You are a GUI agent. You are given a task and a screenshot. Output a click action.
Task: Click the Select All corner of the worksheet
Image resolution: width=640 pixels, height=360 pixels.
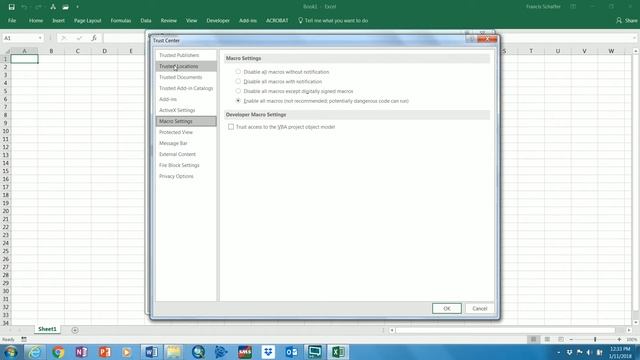[x=6, y=51]
